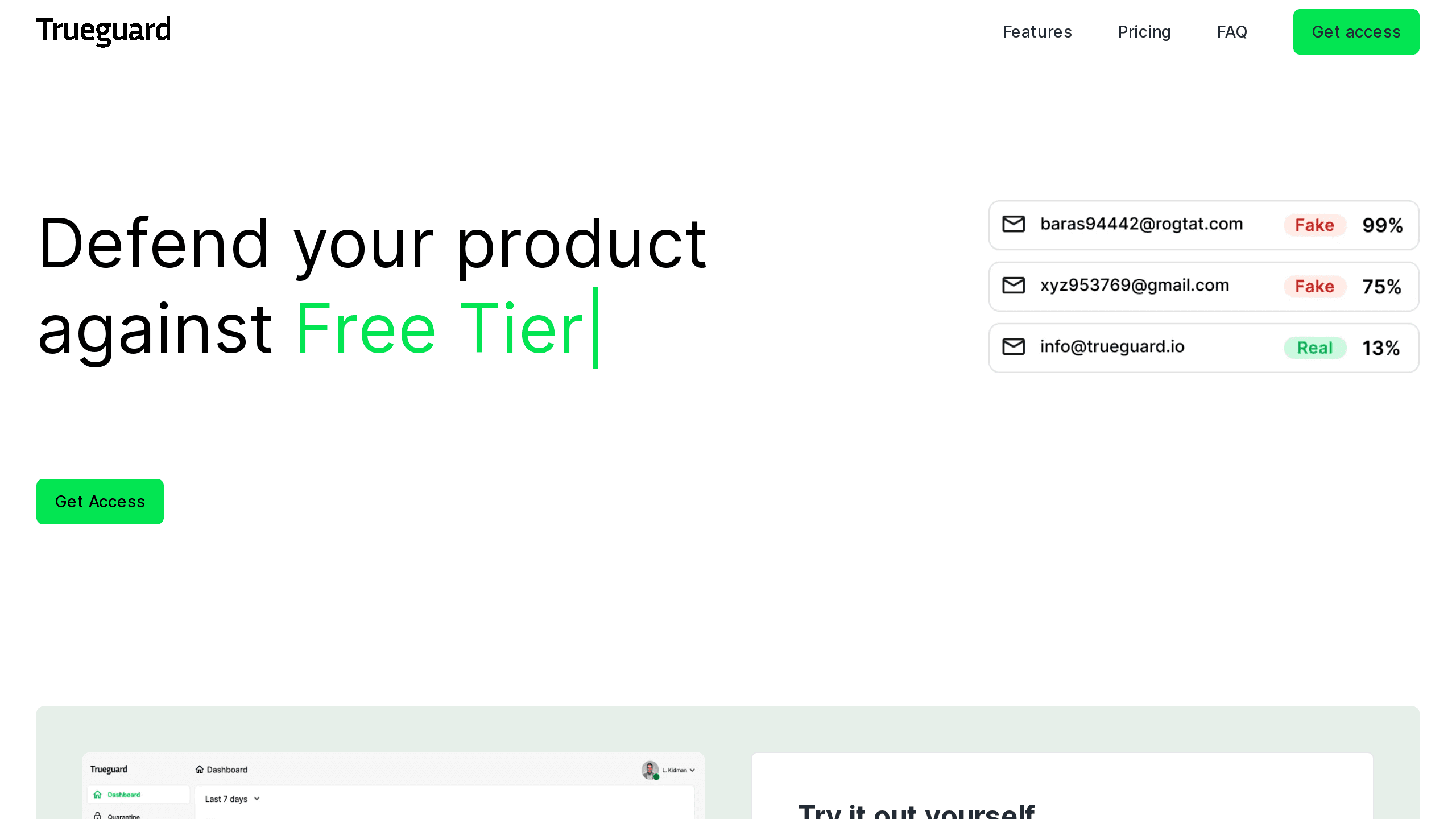Click the email icon for xyz953769@gmail.com

pyautogui.click(x=1014, y=285)
